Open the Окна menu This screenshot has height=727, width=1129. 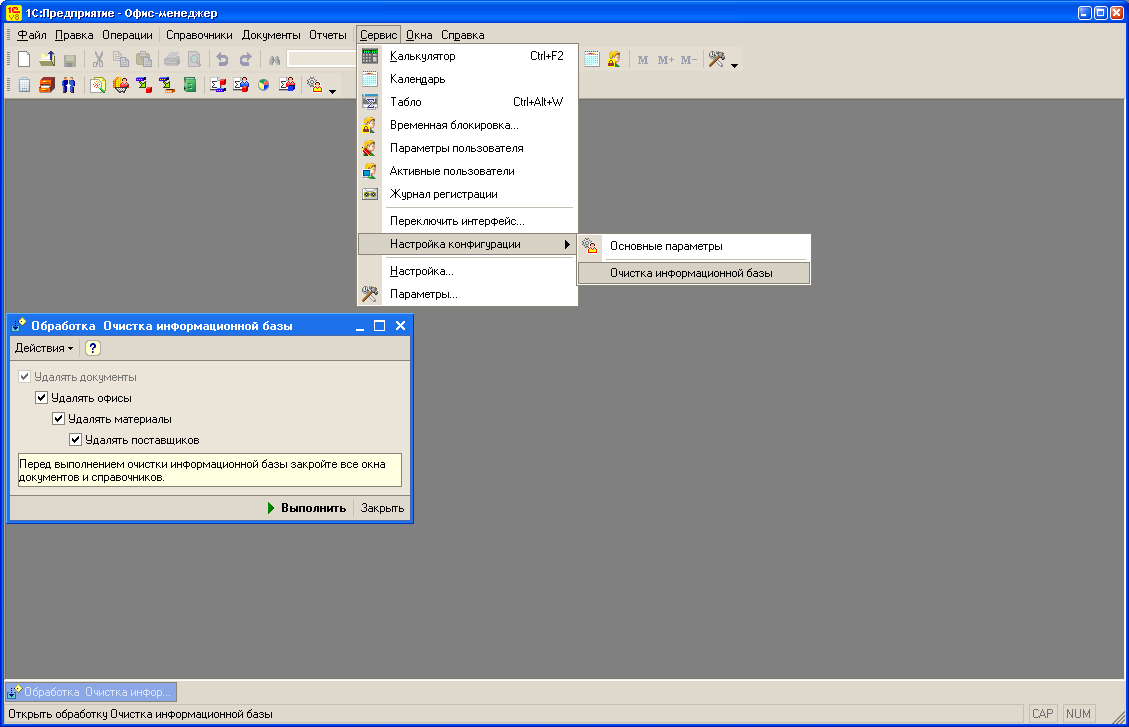click(x=419, y=35)
